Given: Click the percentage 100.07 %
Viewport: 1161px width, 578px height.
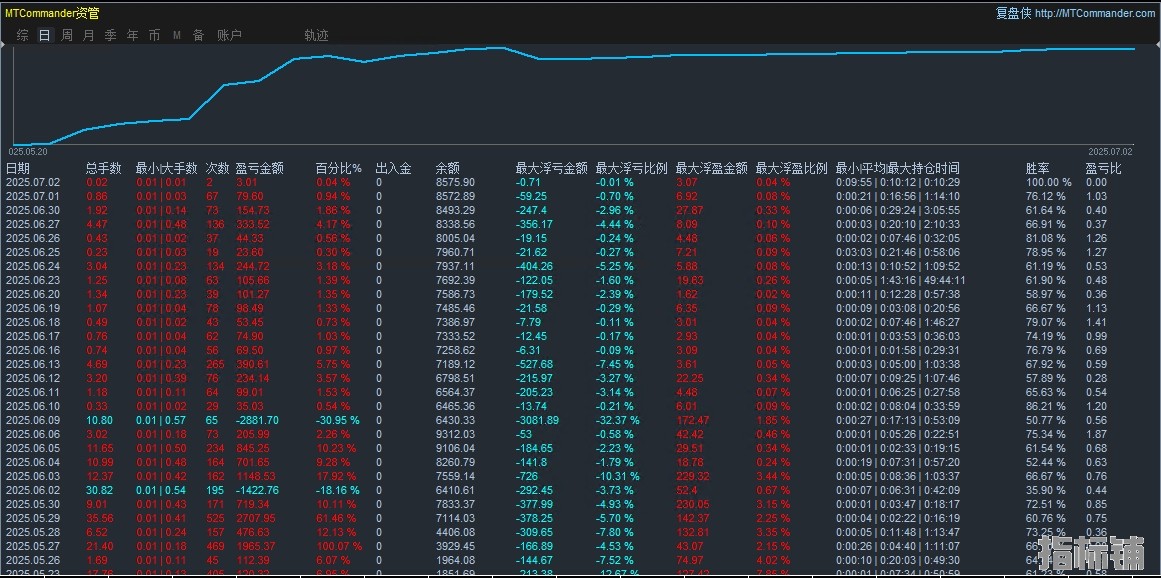Looking at the screenshot, I should (339, 546).
